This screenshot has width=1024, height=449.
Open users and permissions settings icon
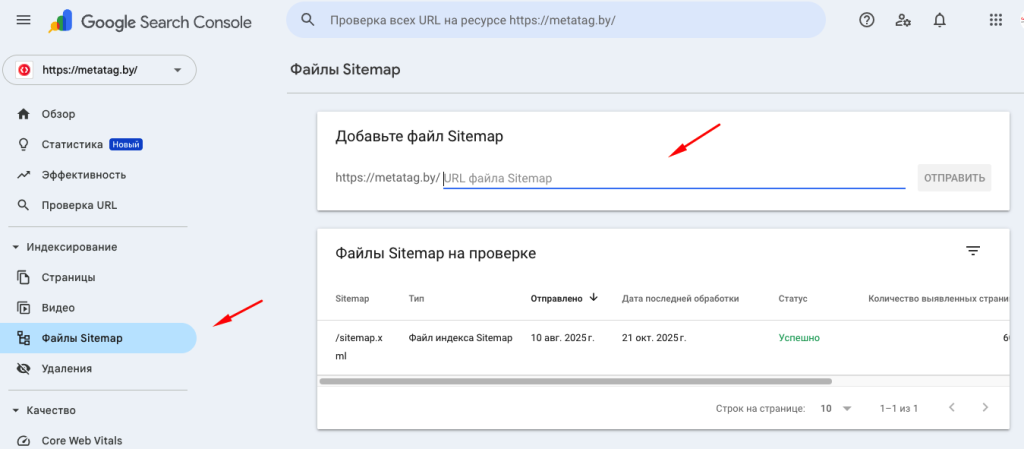pos(903,20)
